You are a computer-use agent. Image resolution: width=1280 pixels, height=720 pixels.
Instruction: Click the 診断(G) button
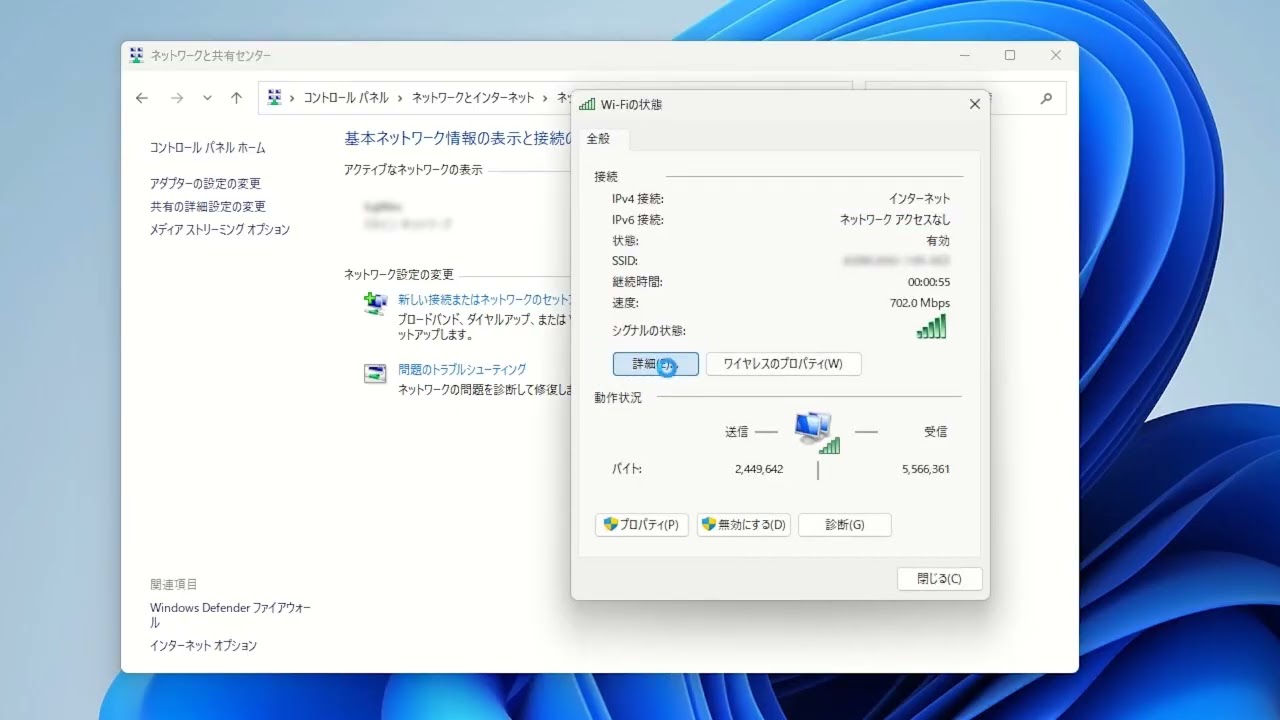tap(844, 525)
